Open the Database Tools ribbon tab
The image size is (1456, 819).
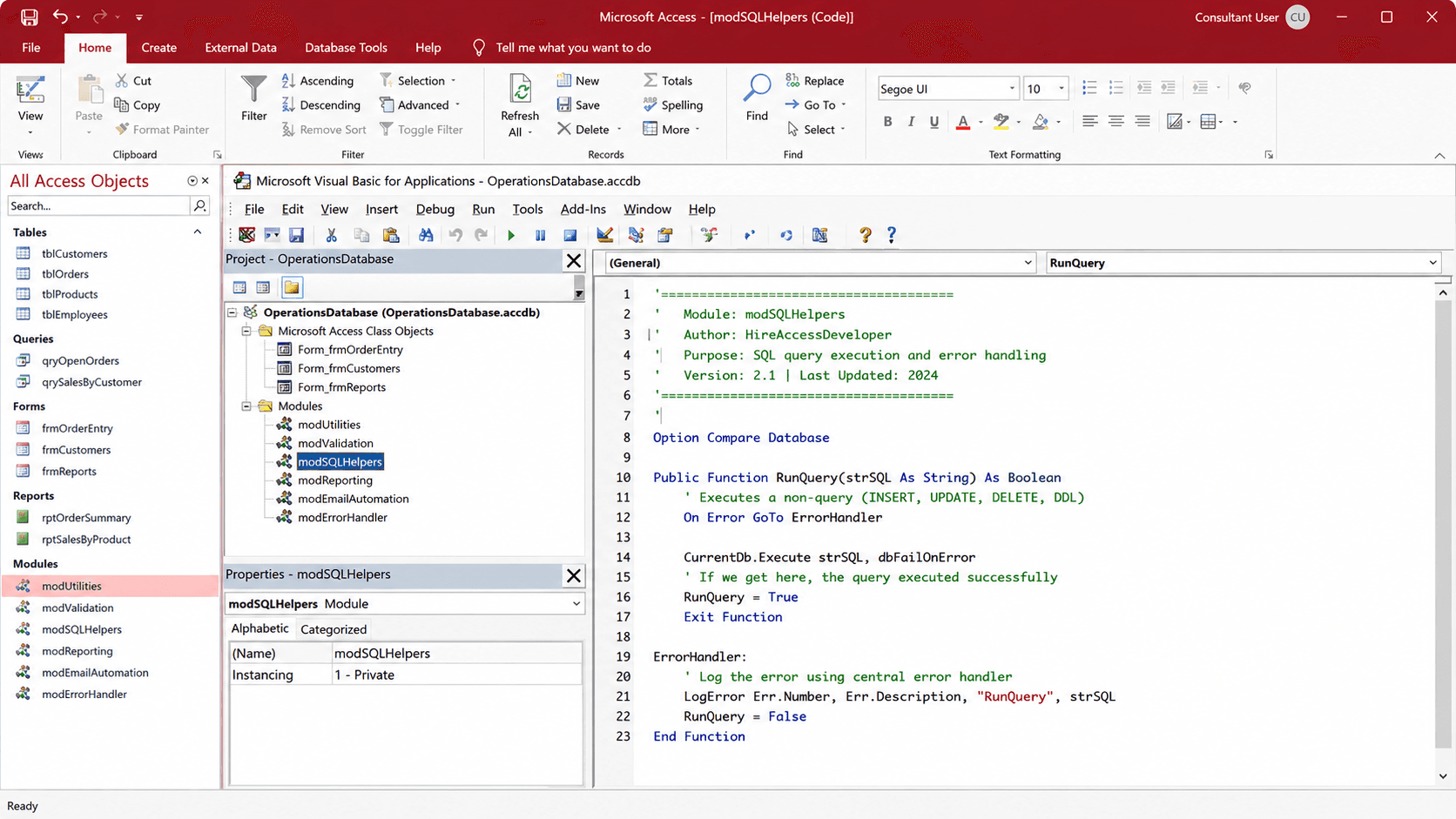pos(346,48)
